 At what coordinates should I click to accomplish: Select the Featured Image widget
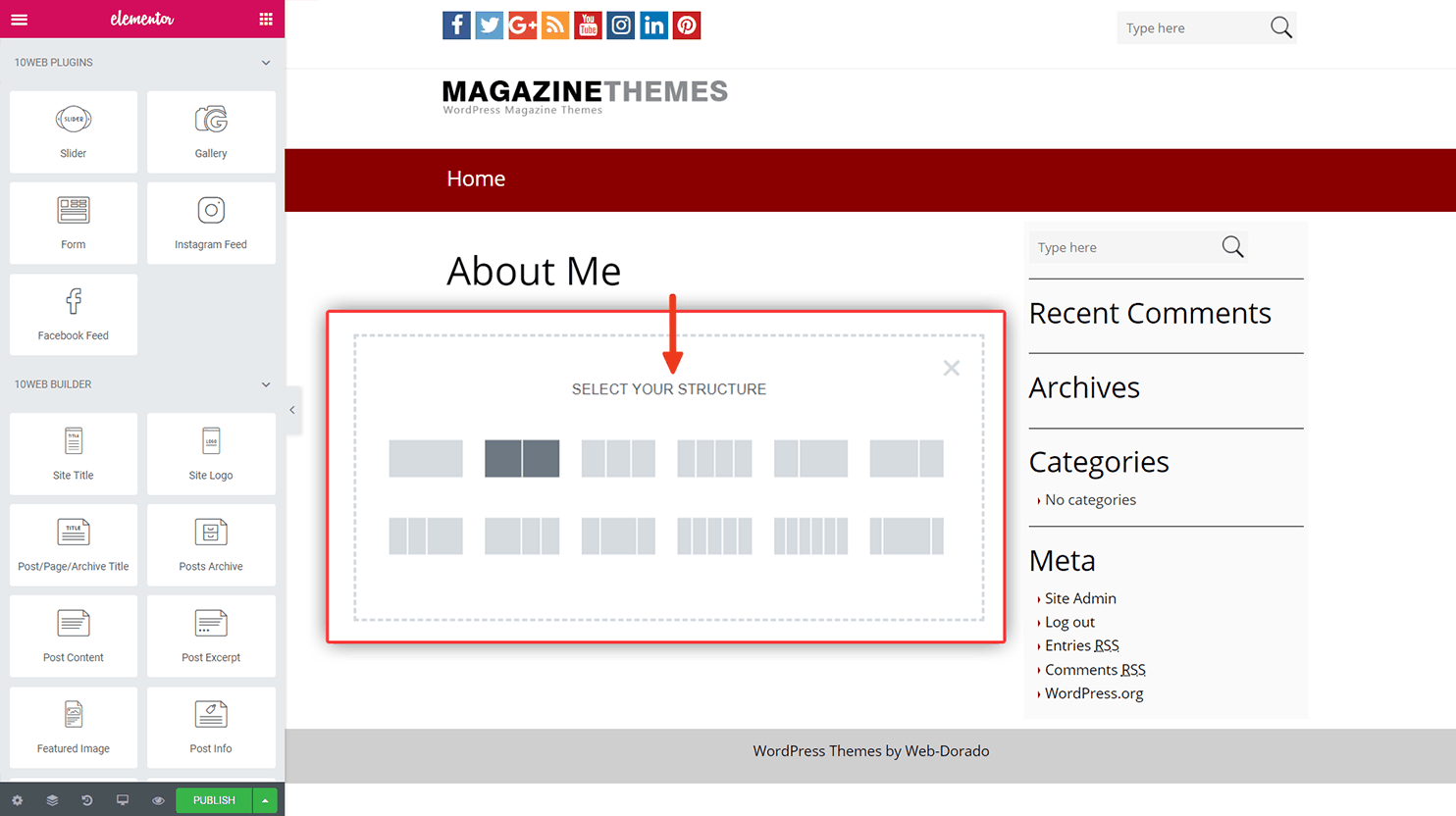(x=74, y=727)
